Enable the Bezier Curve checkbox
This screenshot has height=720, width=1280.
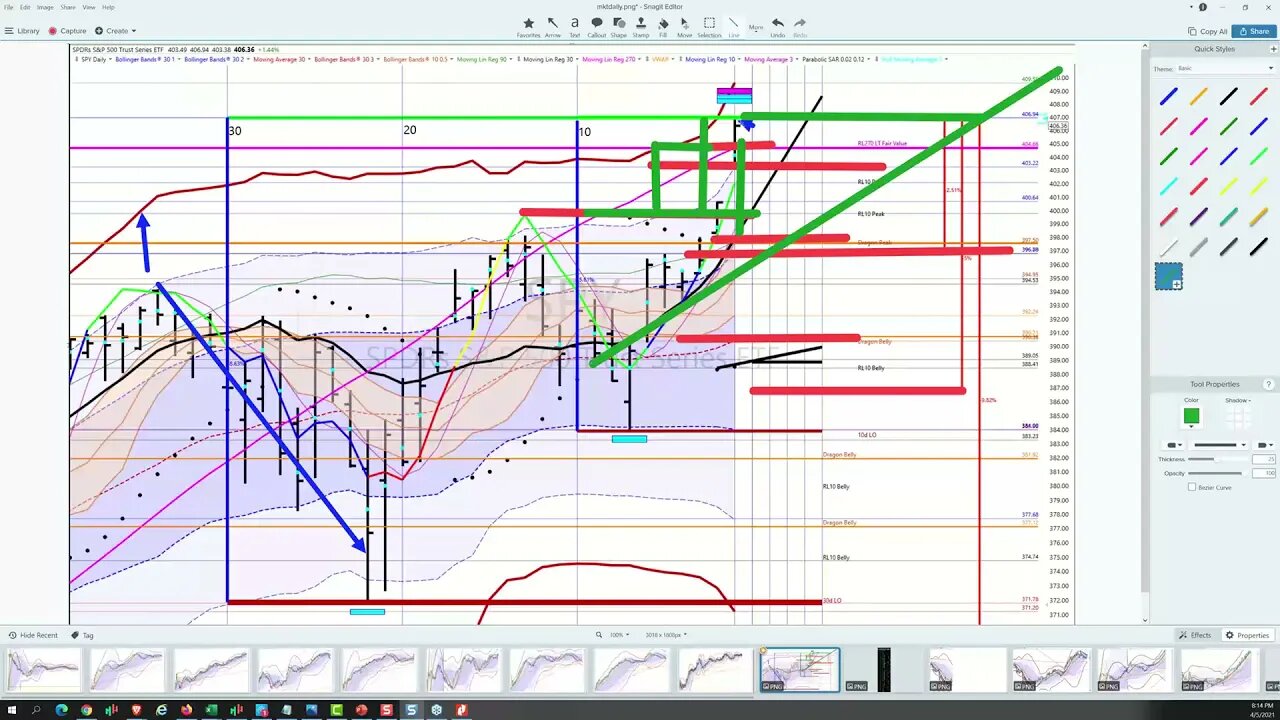click(1192, 487)
